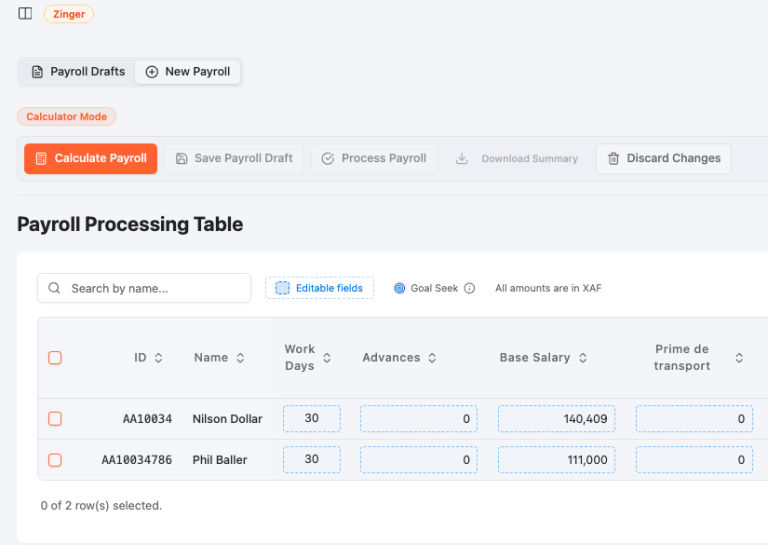Toggle the sidebar panel icon
The height and width of the screenshot is (545, 768).
pyautogui.click(x=25, y=14)
